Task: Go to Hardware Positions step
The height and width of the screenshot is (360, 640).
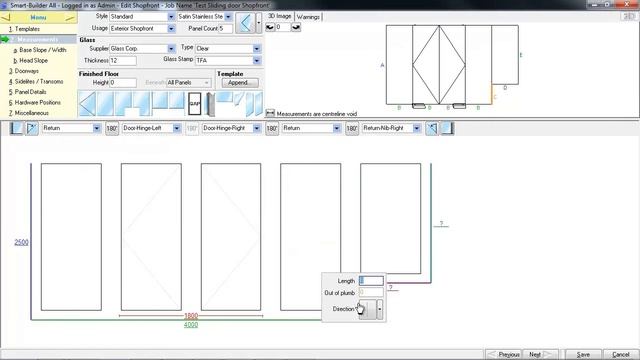Action: (35, 102)
